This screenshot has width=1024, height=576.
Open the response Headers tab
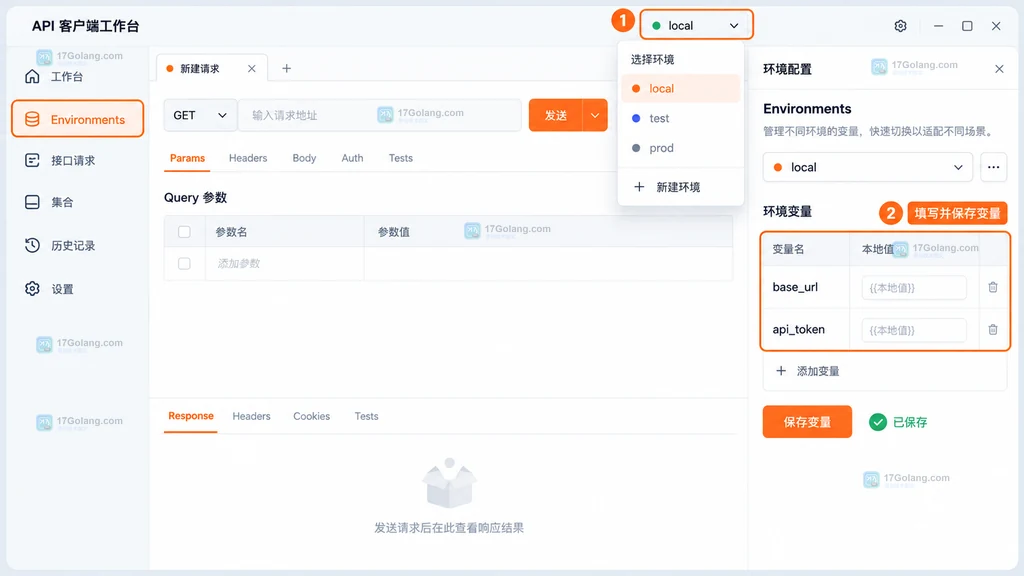(x=251, y=416)
